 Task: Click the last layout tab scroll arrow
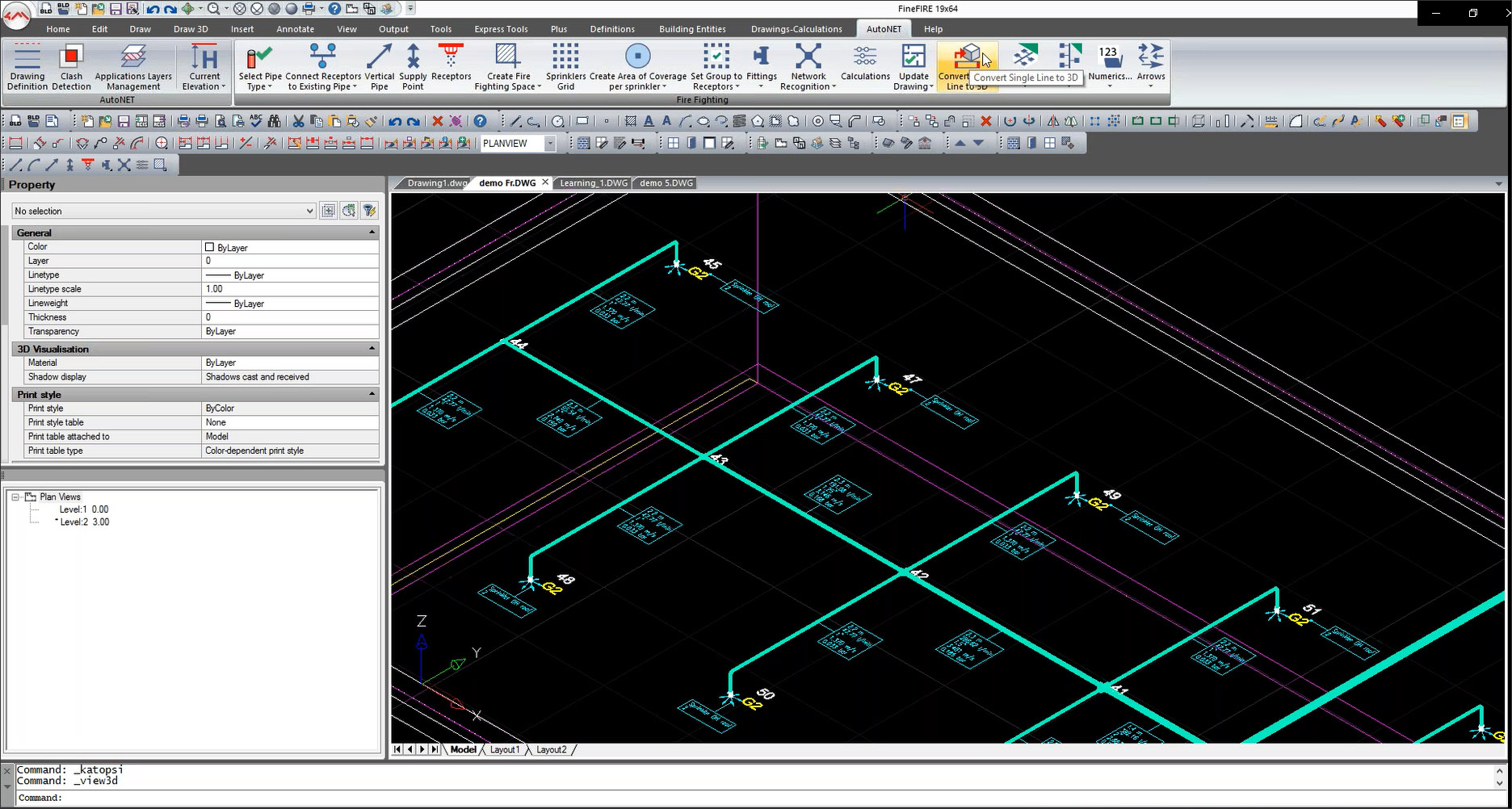pos(435,750)
